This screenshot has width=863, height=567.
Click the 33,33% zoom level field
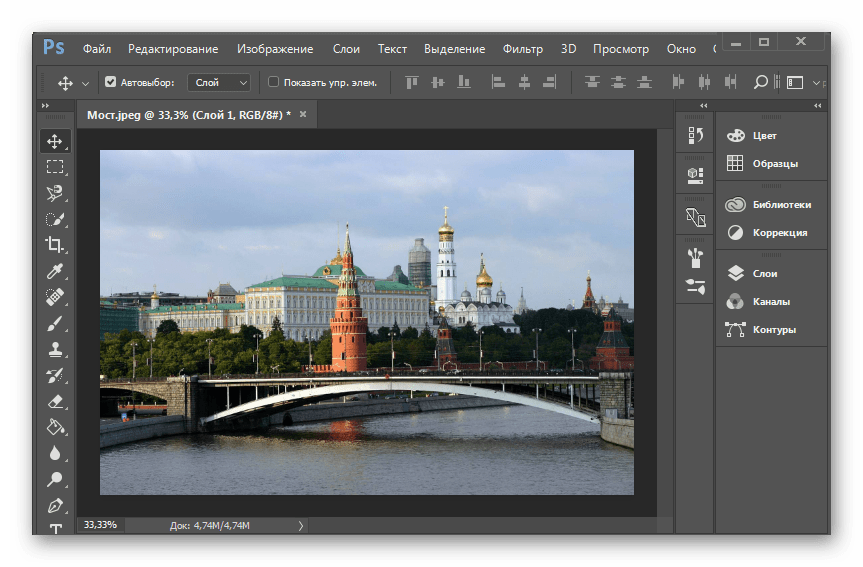100,524
